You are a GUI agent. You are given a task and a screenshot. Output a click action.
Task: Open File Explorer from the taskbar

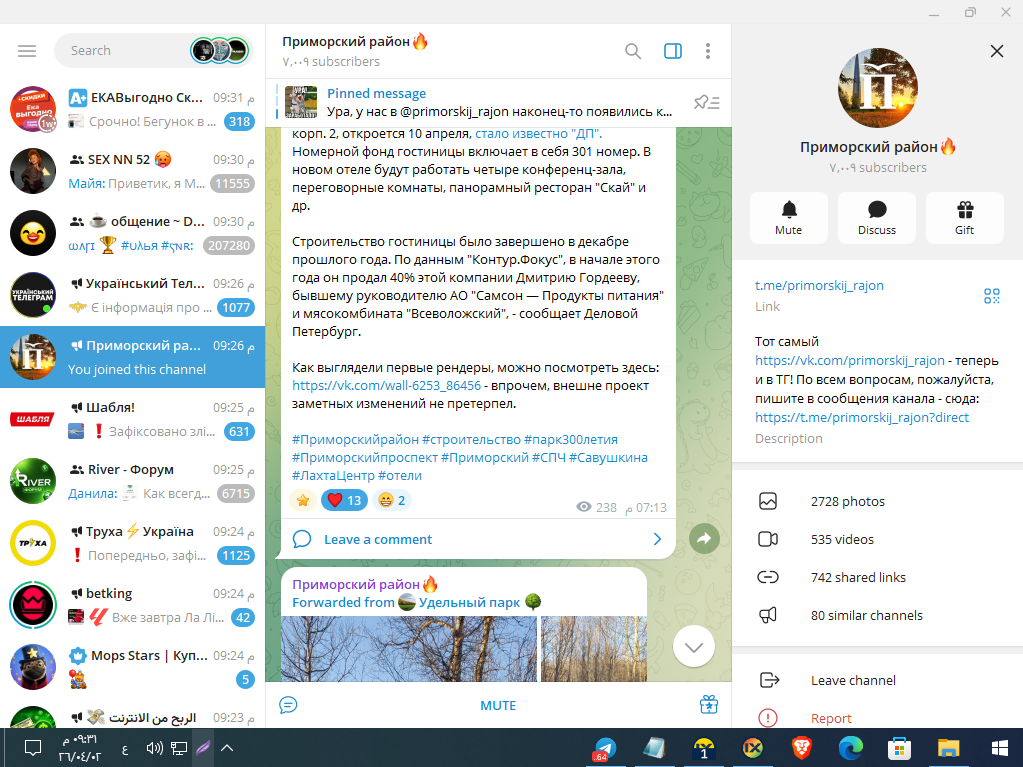click(x=948, y=748)
